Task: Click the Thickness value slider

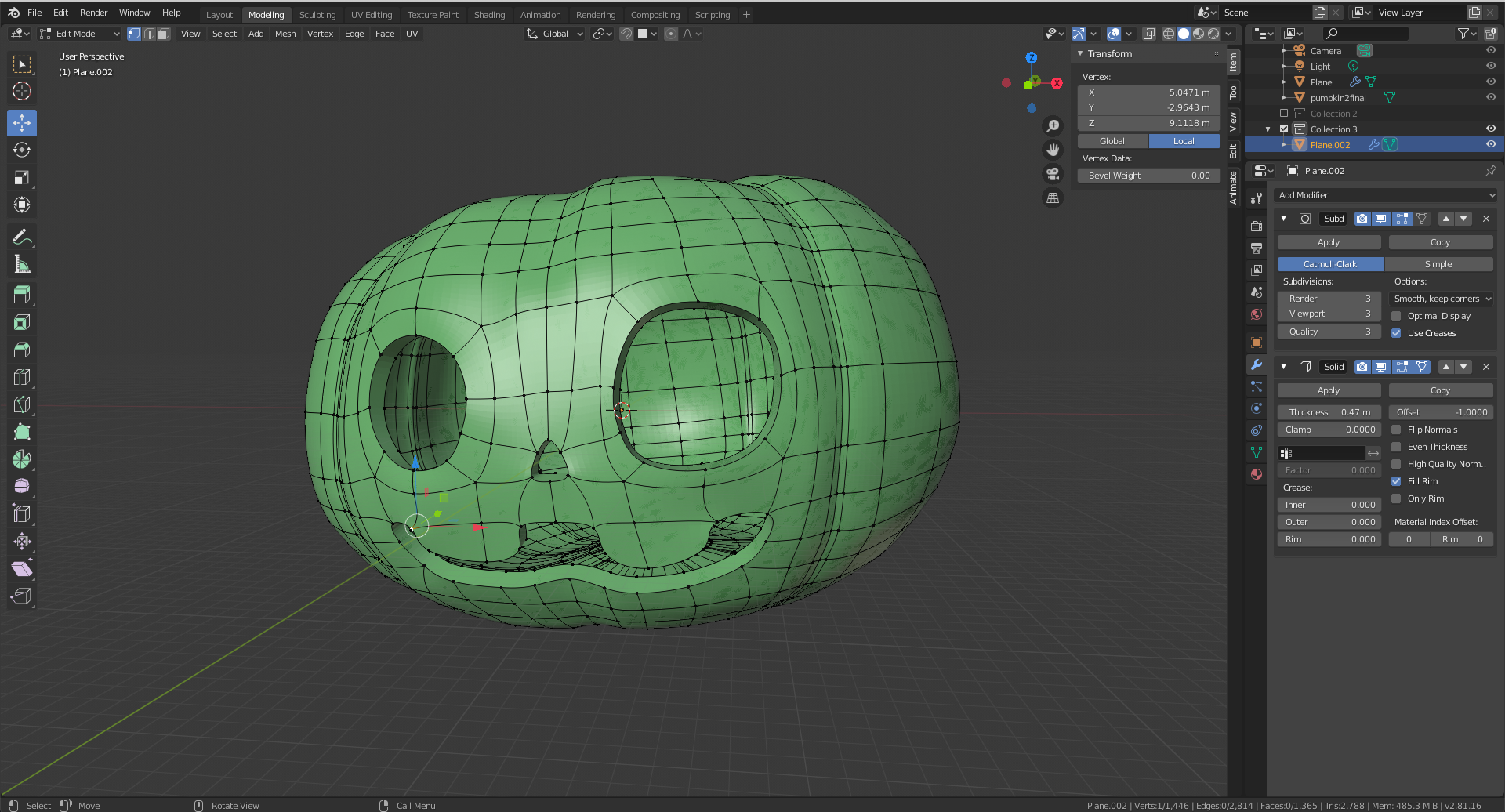Action: click(x=1329, y=412)
